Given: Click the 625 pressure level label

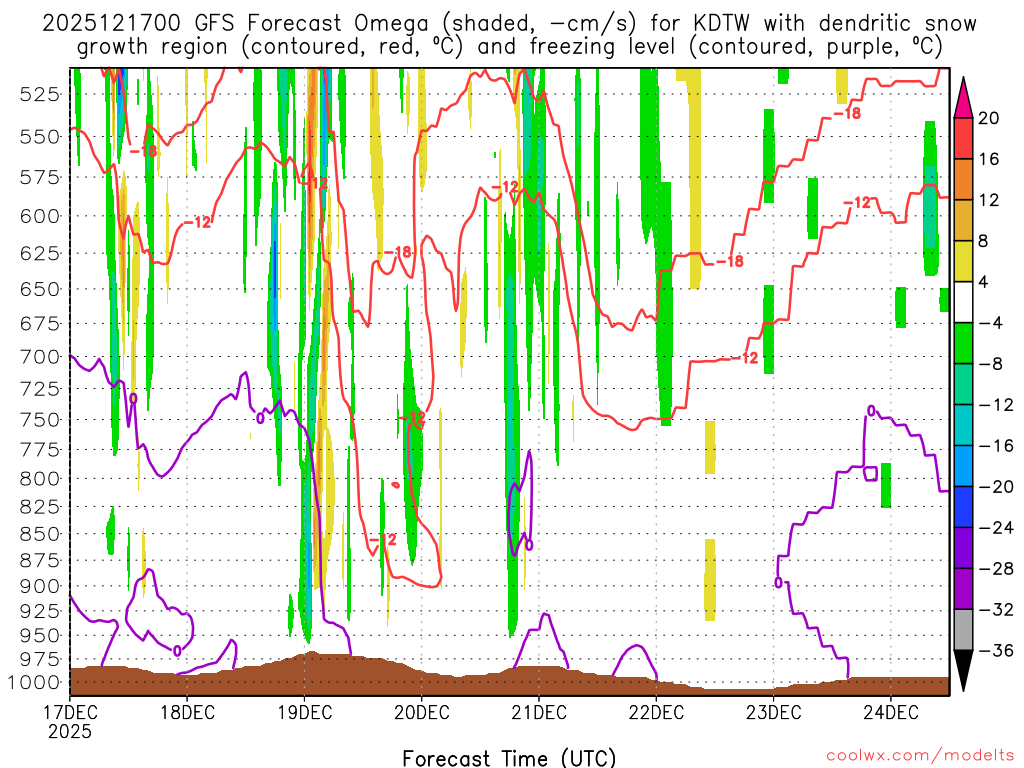Looking at the screenshot, I should (x=39, y=253).
